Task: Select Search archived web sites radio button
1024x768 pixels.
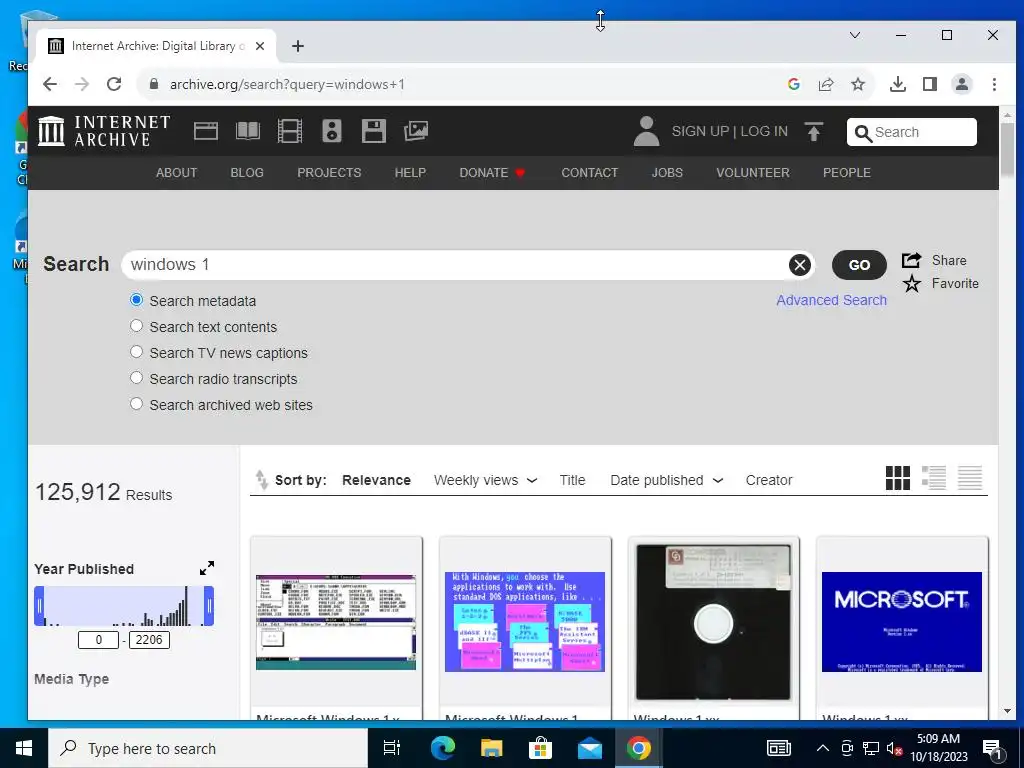Action: pyautogui.click(x=136, y=404)
